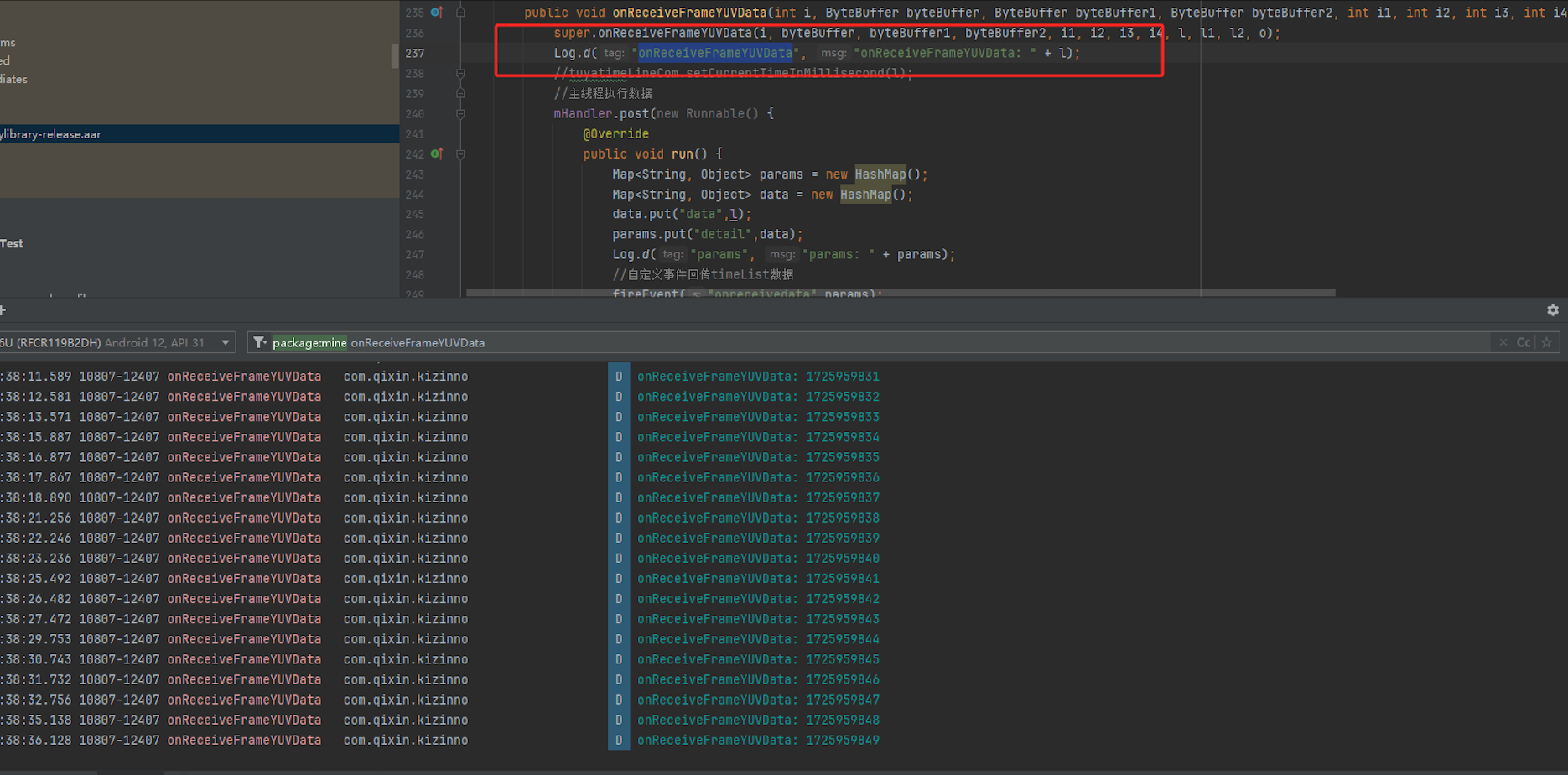Open Logcat settings gear icon
1568x775 pixels.
pos(1552,310)
